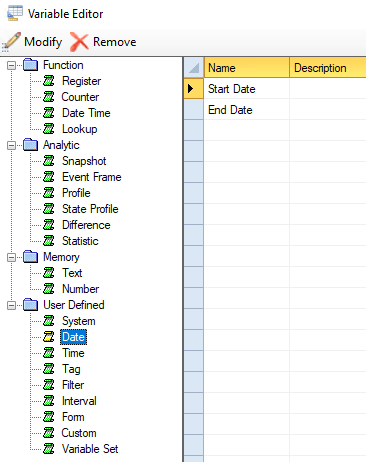This screenshot has height=462, width=366.
Task: Click the Memory folder icon
Action: click(x=30, y=257)
